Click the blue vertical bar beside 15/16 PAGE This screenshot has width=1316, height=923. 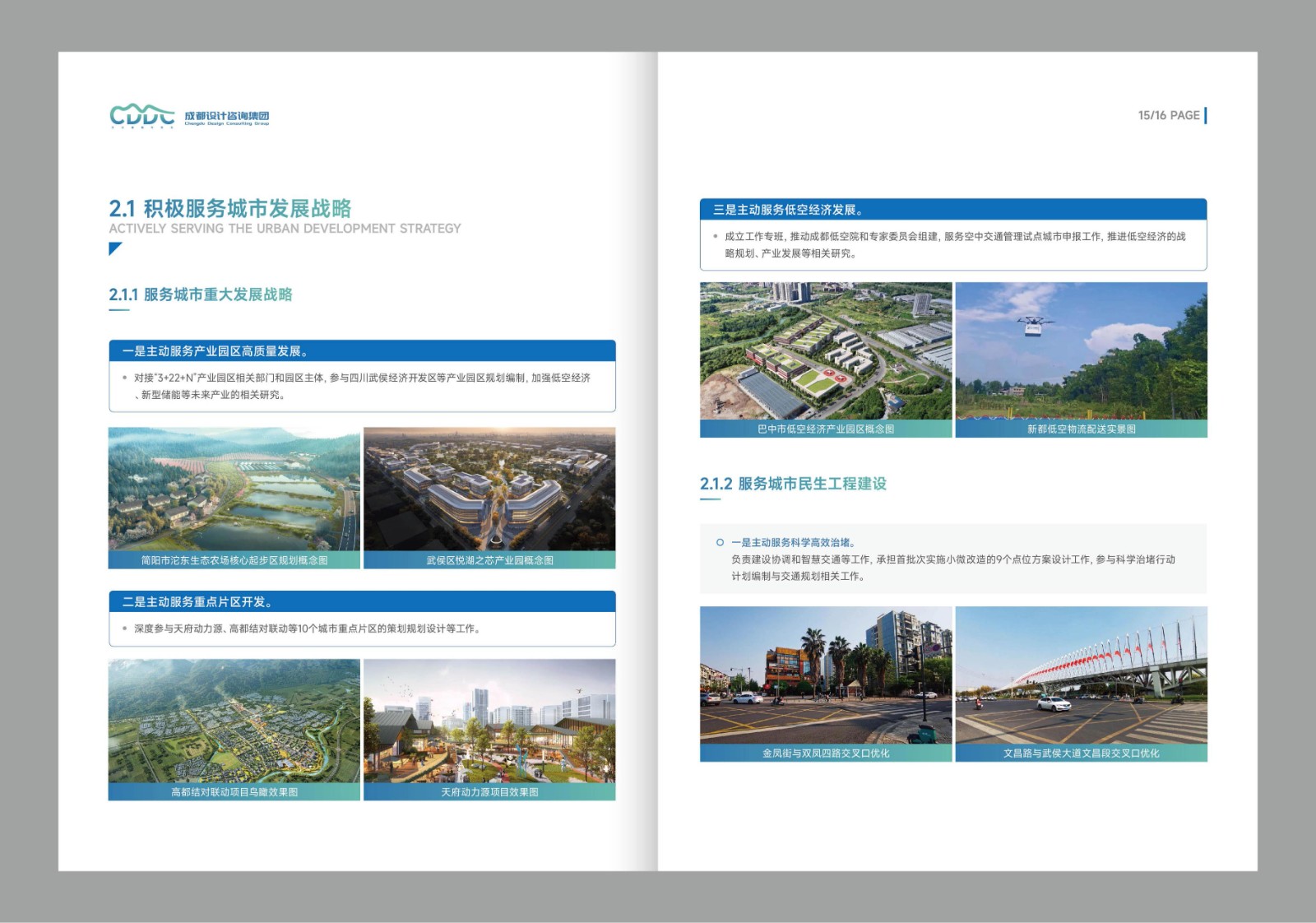point(1205,115)
